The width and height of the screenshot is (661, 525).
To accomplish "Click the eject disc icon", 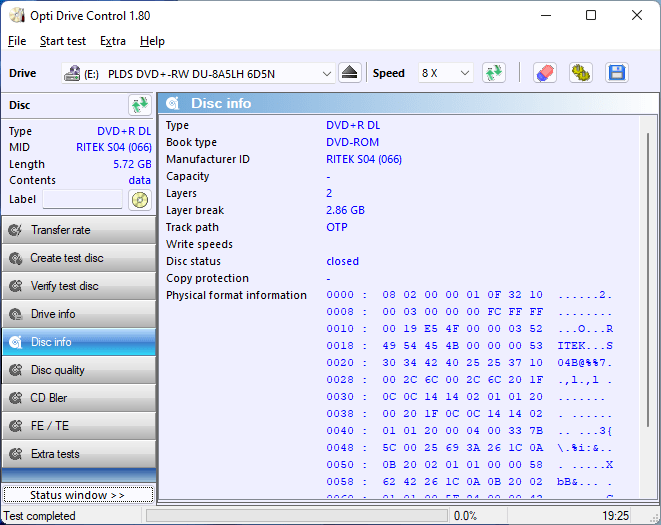I will tap(349, 73).
